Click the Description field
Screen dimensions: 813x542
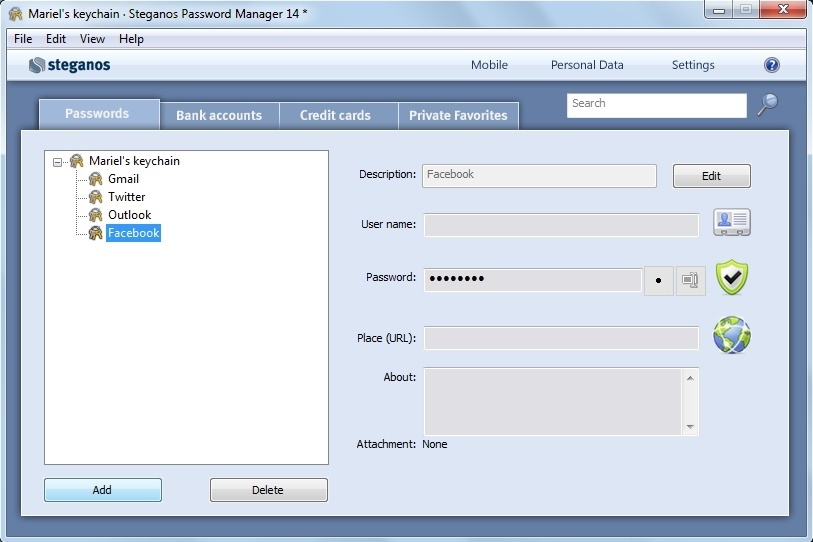539,176
